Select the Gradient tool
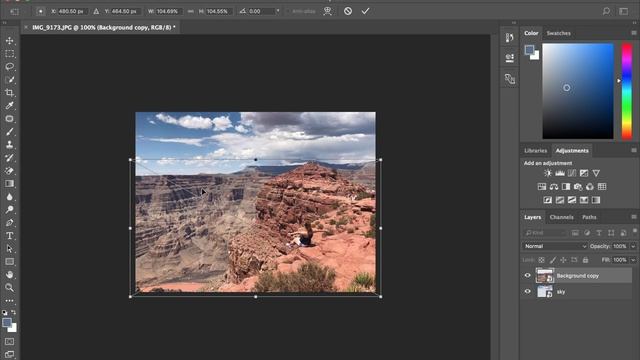 pos(9,184)
